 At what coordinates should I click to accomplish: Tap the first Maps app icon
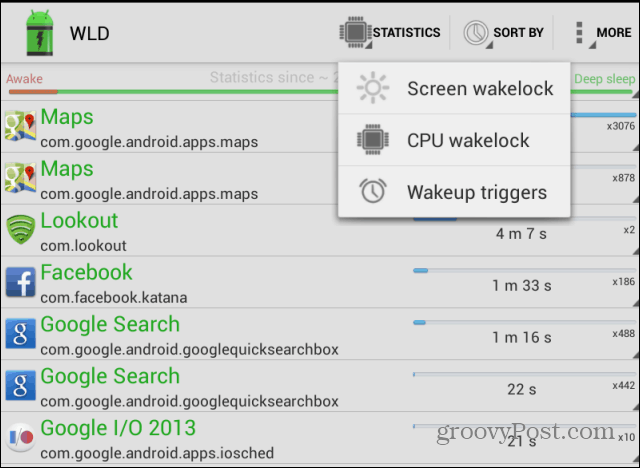pyautogui.click(x=20, y=126)
